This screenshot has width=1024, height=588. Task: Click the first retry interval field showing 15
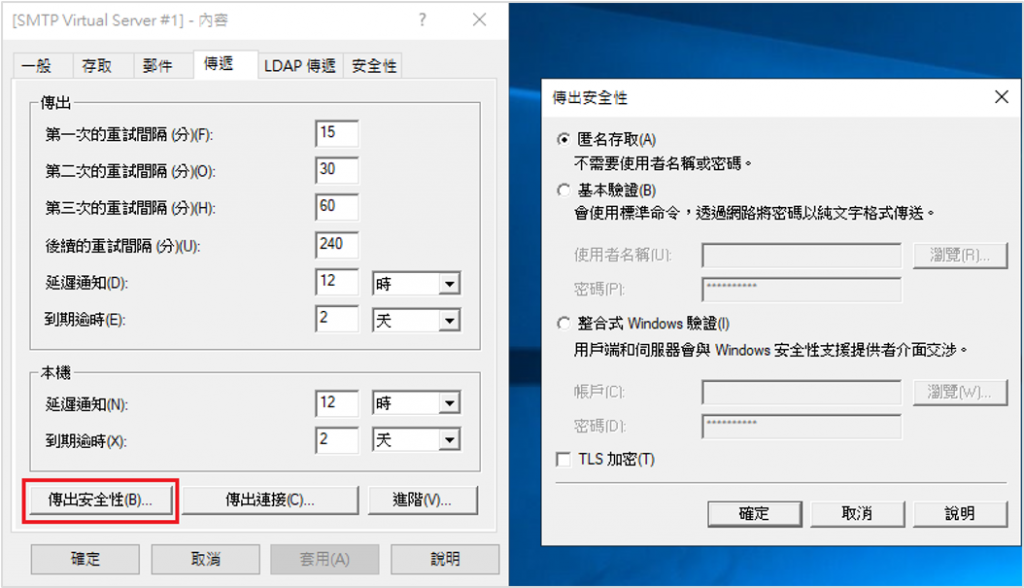[x=337, y=133]
